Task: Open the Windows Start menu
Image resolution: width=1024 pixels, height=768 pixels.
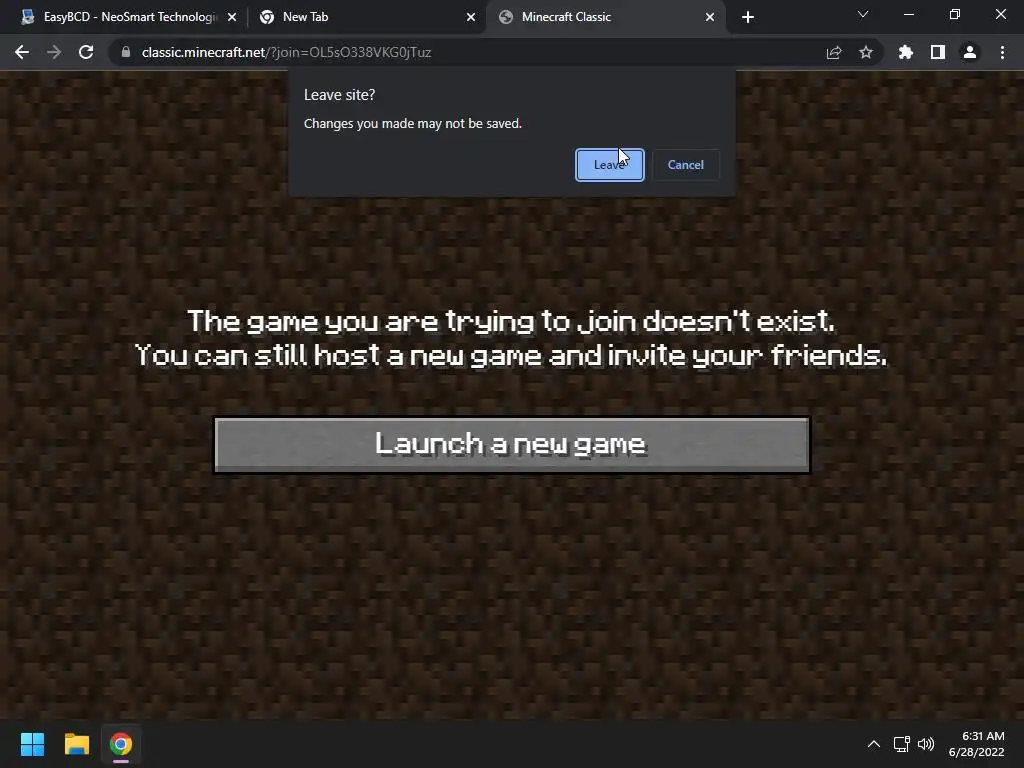Action: coord(32,744)
